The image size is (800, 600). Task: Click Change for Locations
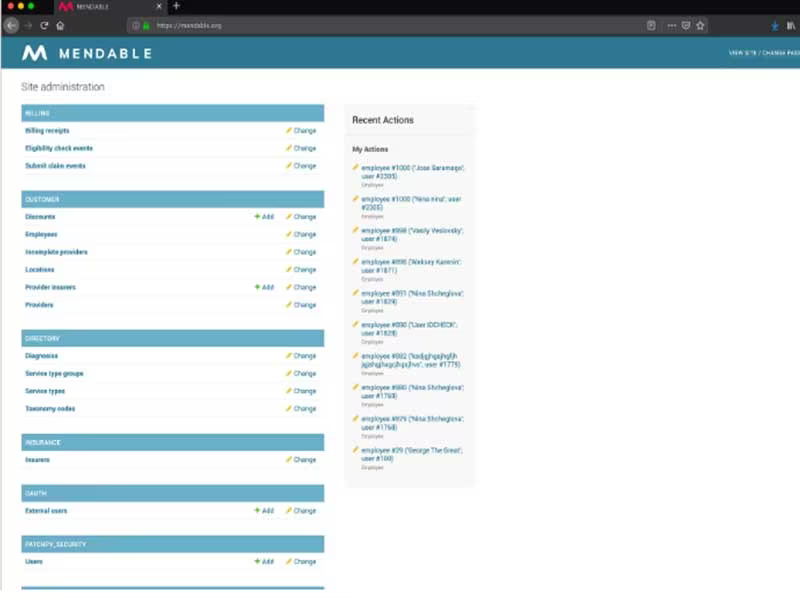(302, 269)
